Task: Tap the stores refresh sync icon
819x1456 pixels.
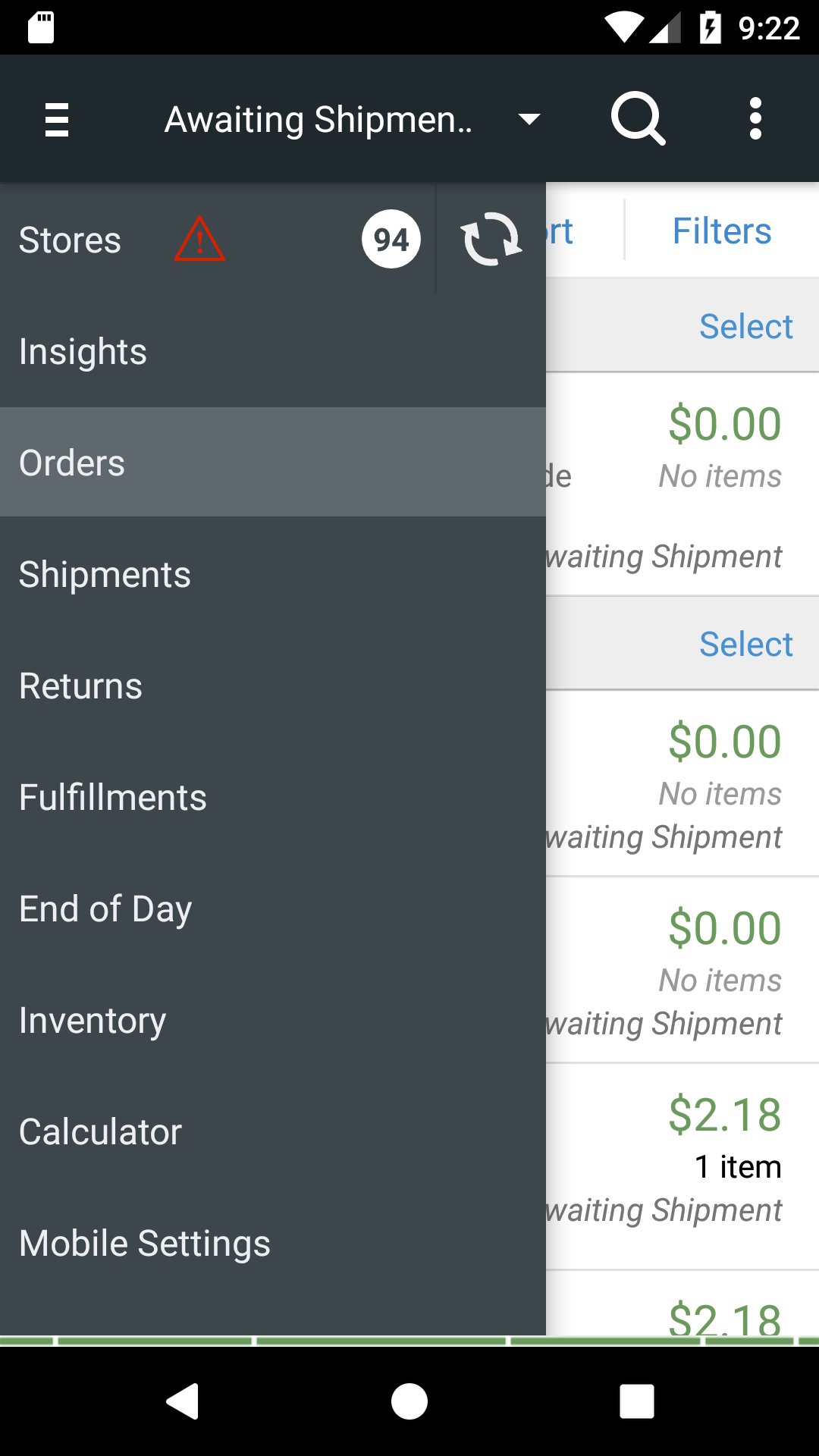Action: click(x=491, y=239)
